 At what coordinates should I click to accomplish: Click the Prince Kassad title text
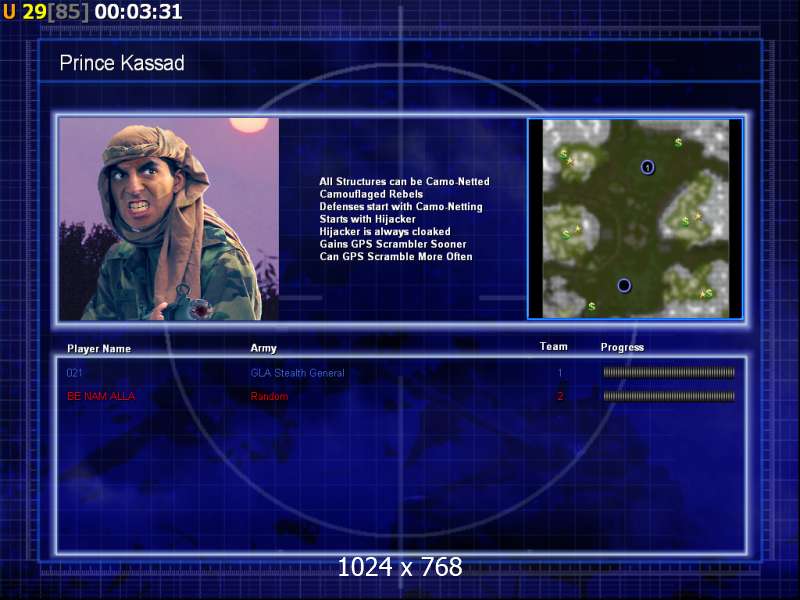click(x=122, y=63)
